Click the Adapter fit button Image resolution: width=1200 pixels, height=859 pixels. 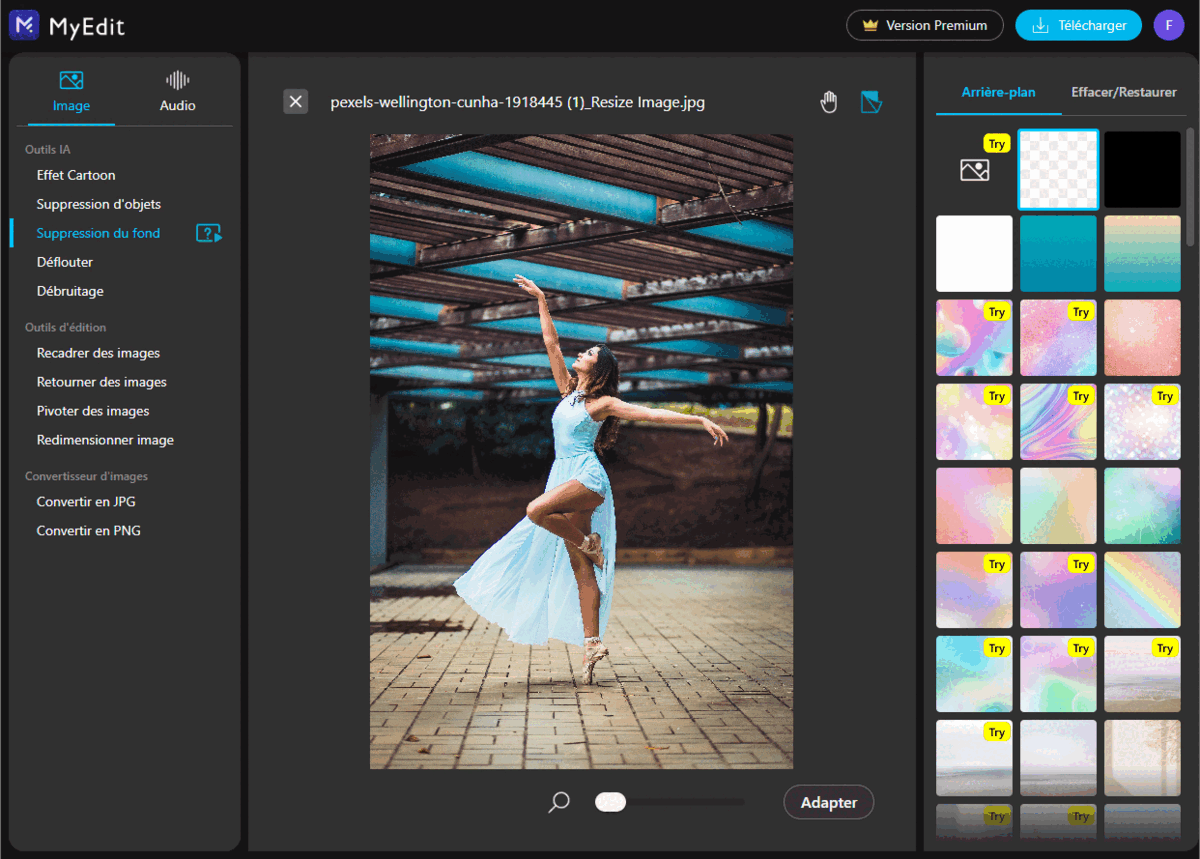tap(828, 802)
